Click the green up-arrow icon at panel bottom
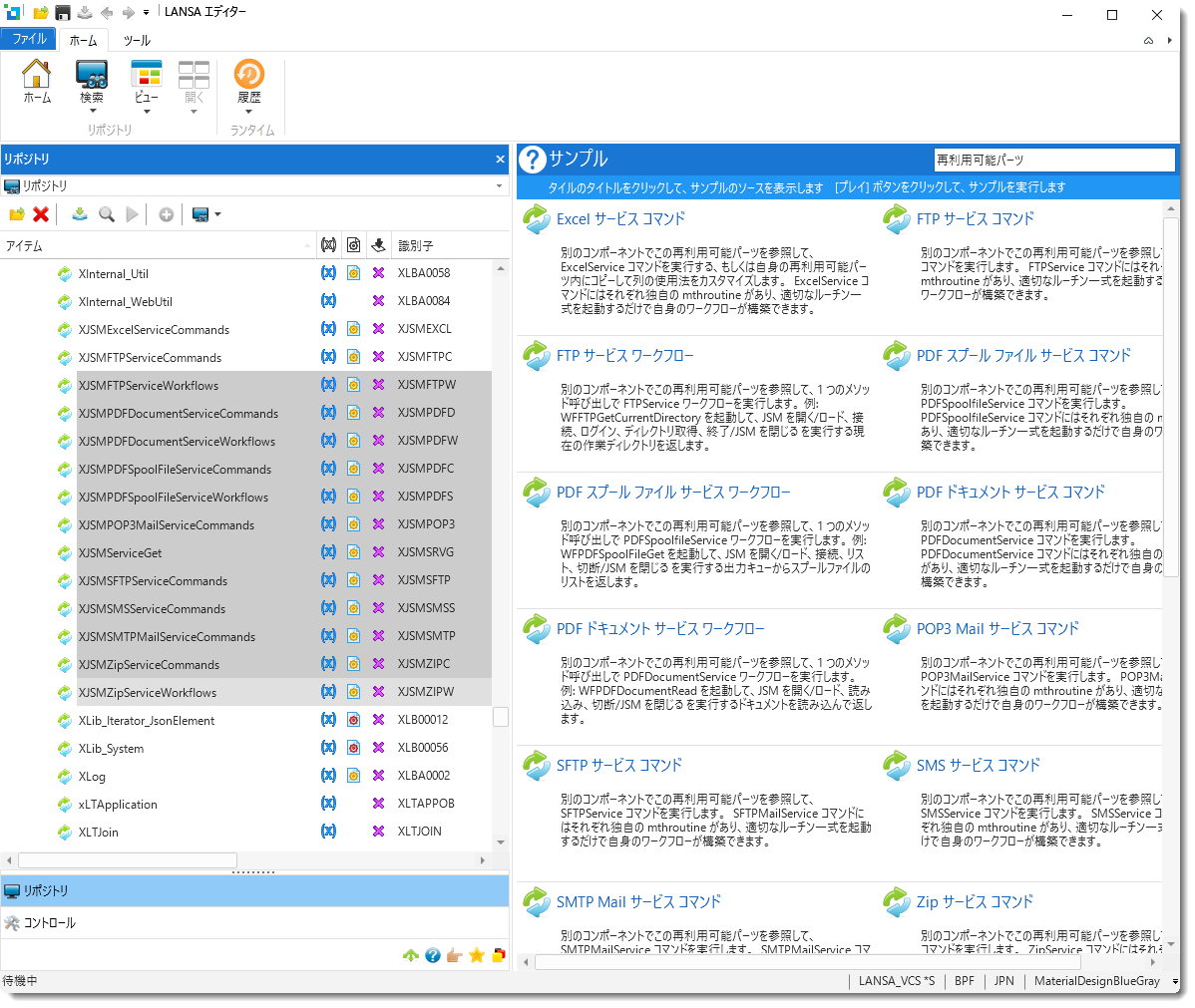The width and height of the screenshot is (1195, 1008). [411, 955]
